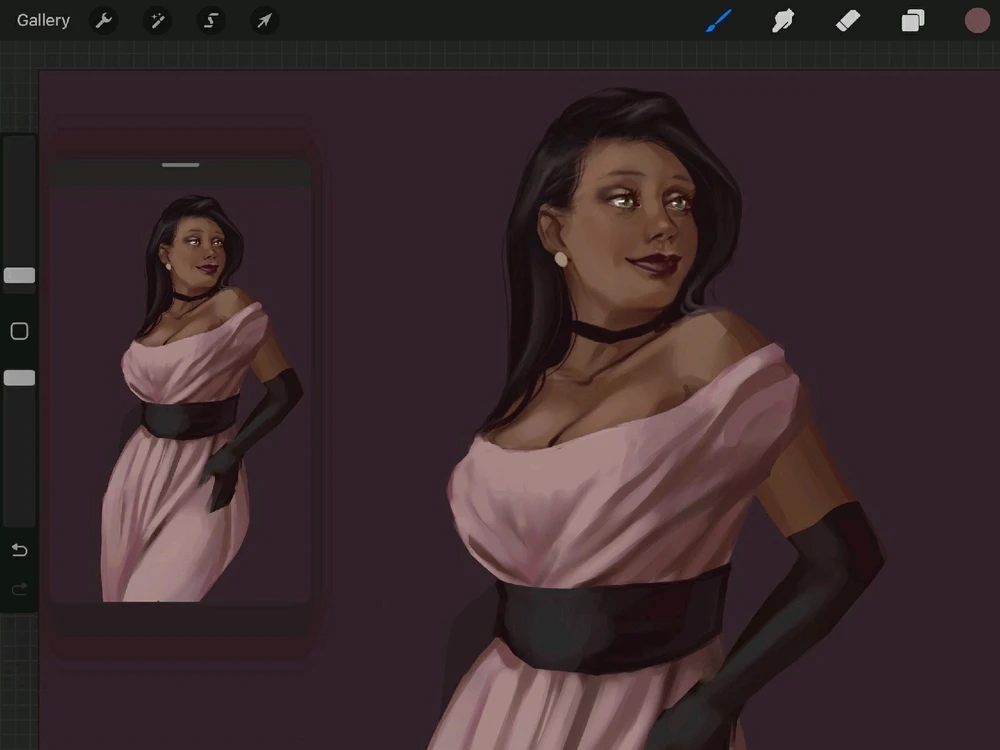Select the Smudge tool
1000x750 pixels.
click(x=783, y=20)
